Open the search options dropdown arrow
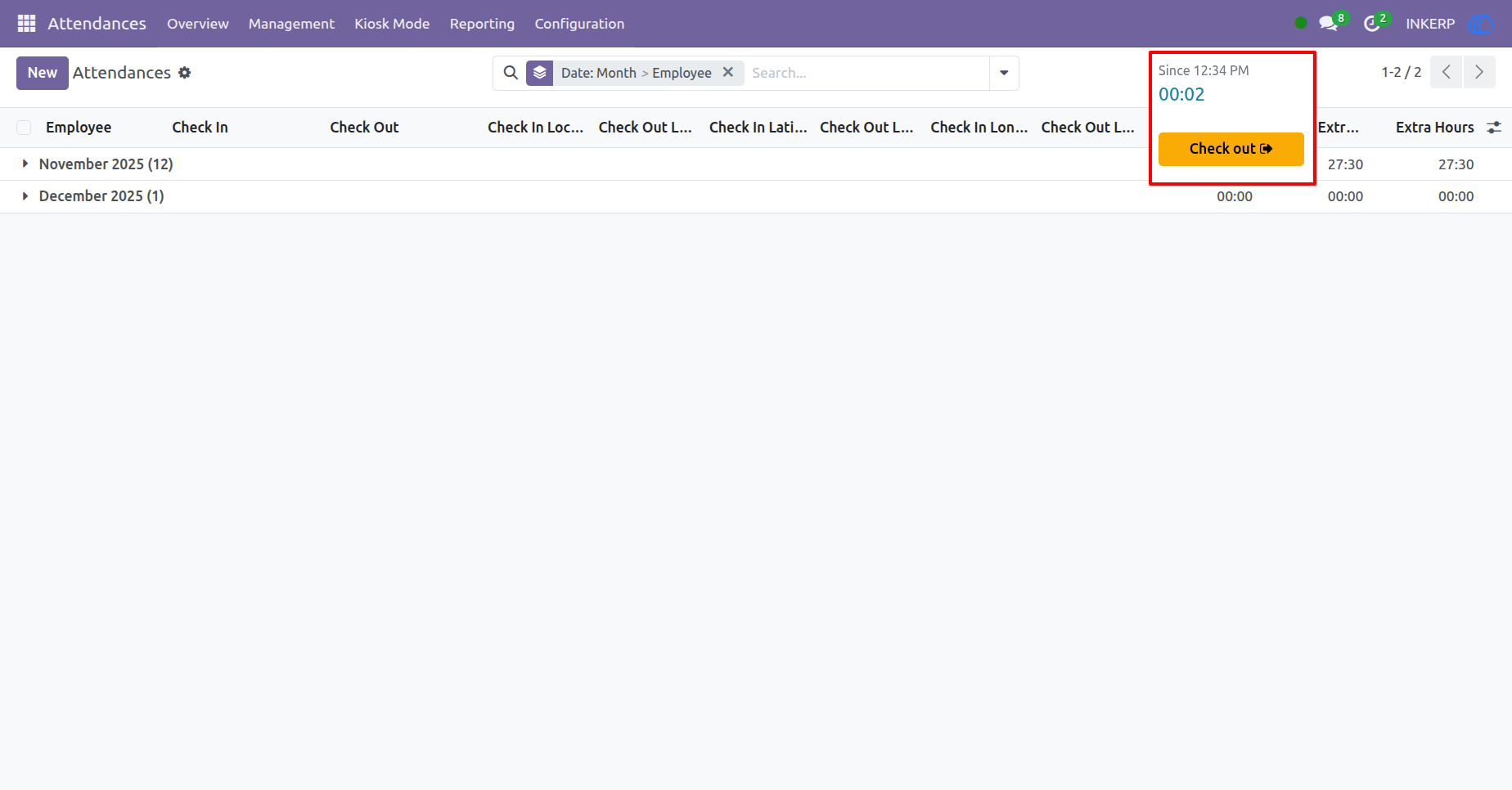1512x790 pixels. 1004,73
